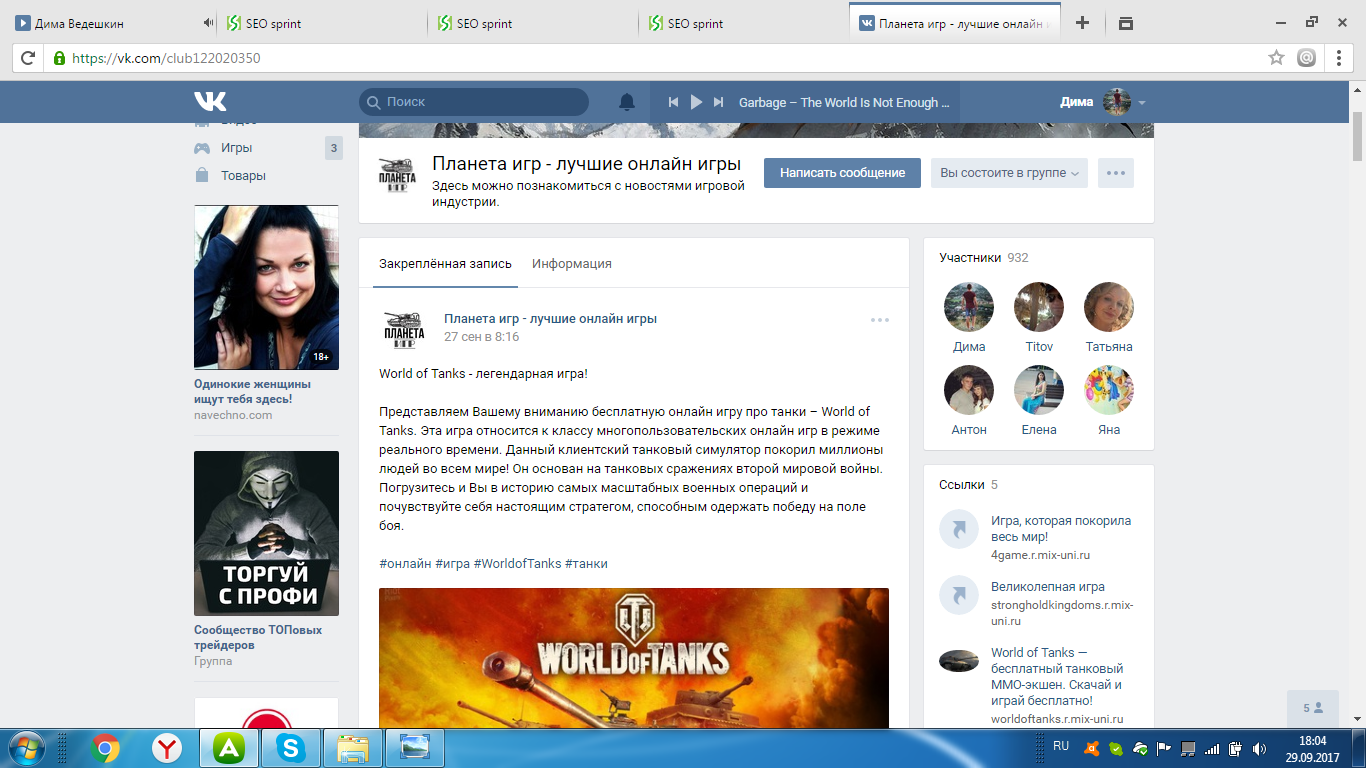Open World of Tanks бесплатный танковый link
Screen dimensions: 1366x768
coord(1057,677)
